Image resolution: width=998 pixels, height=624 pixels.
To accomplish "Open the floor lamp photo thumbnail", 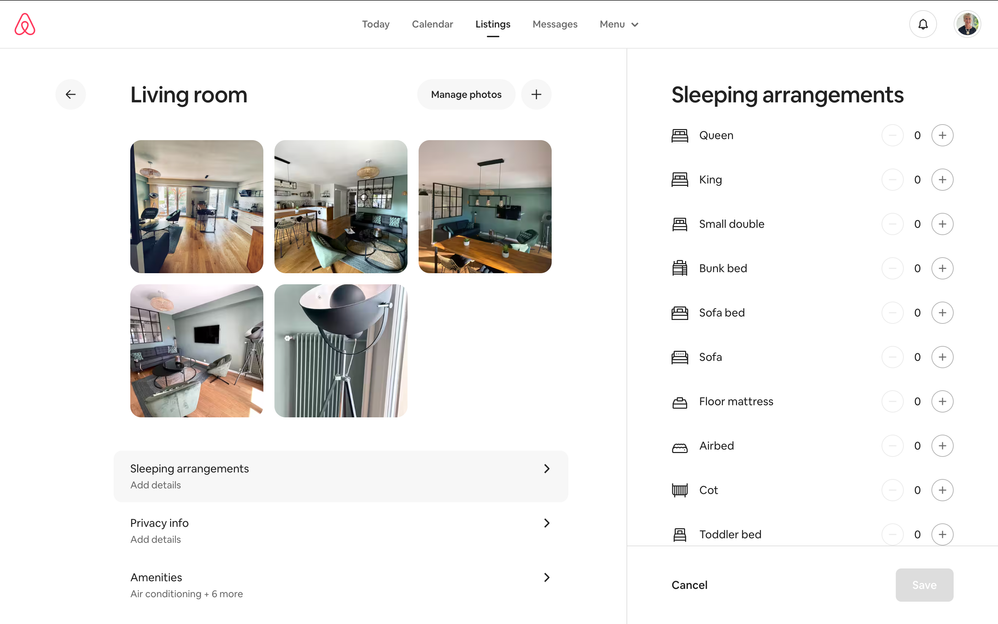I will pyautogui.click(x=340, y=351).
